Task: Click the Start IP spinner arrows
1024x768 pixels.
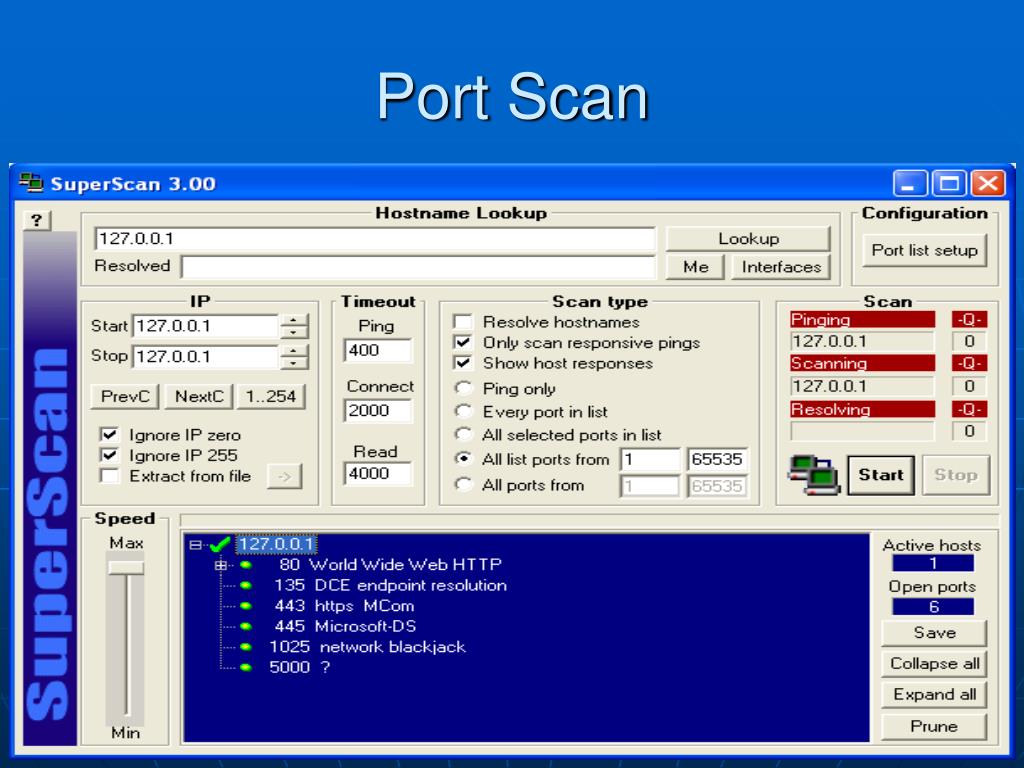Action: [294, 327]
